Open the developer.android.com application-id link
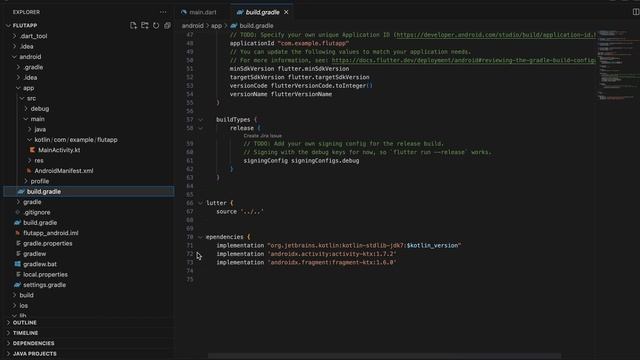The height and width of the screenshot is (360, 640). (x=496, y=35)
